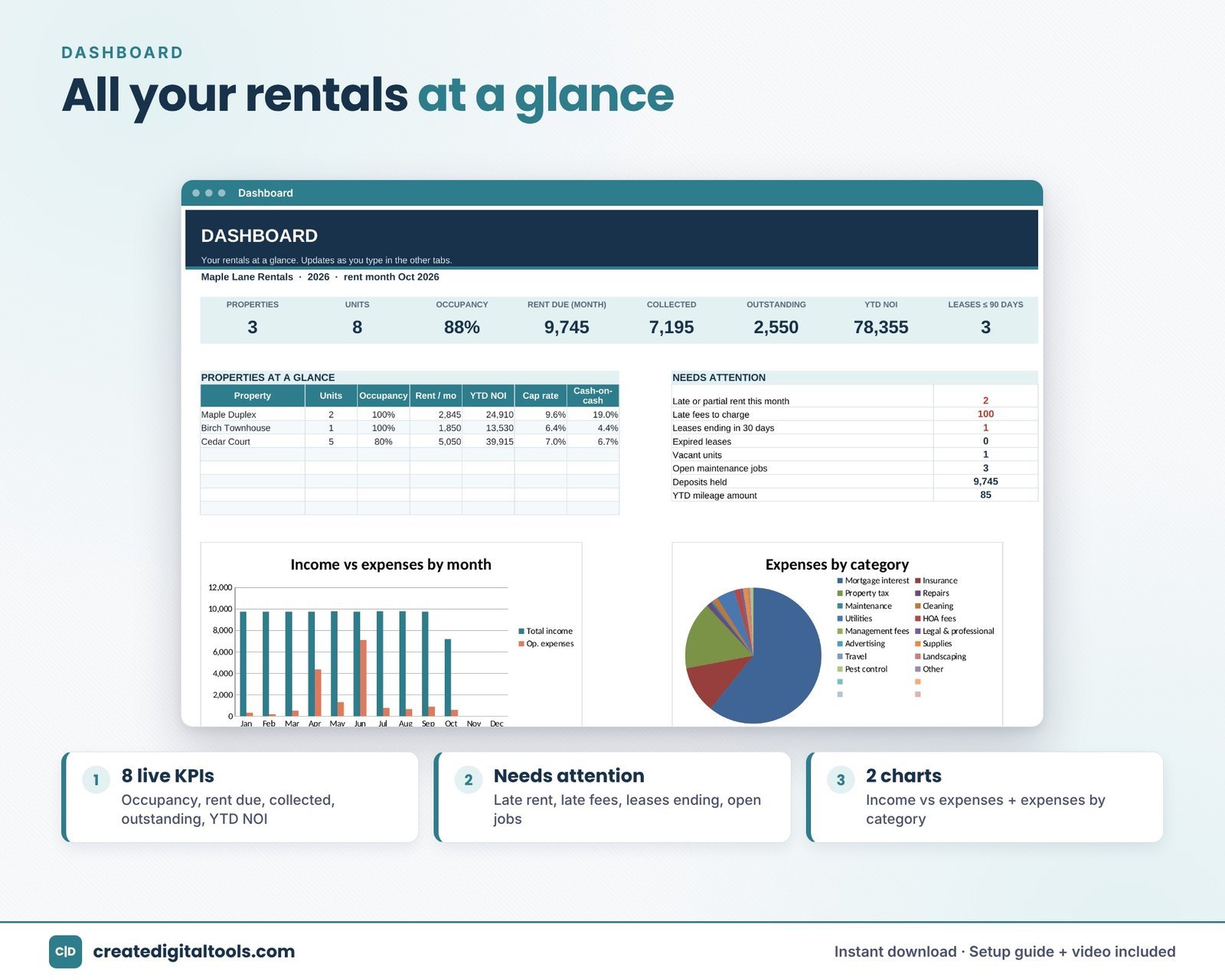The height and width of the screenshot is (980, 1225).
Task: Click the 8 live KPIs feature card
Action: pos(240,797)
